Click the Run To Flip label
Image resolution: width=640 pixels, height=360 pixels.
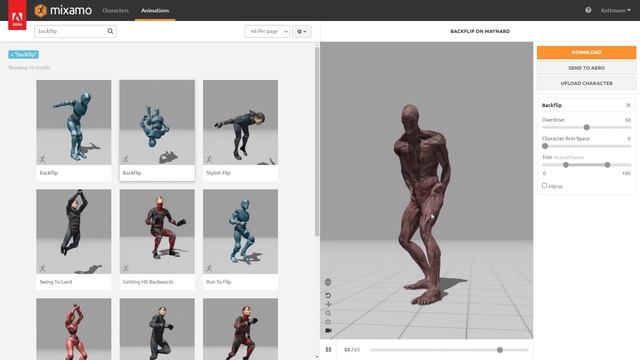point(219,282)
